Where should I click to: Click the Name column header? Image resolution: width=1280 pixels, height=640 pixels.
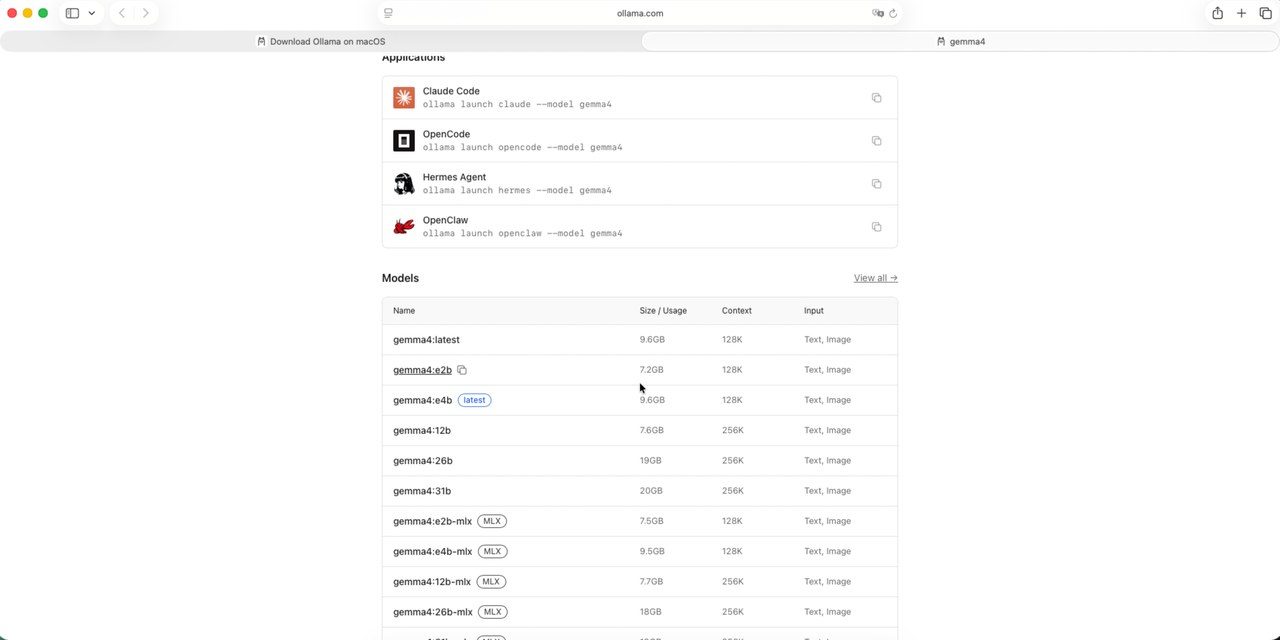pyautogui.click(x=404, y=311)
